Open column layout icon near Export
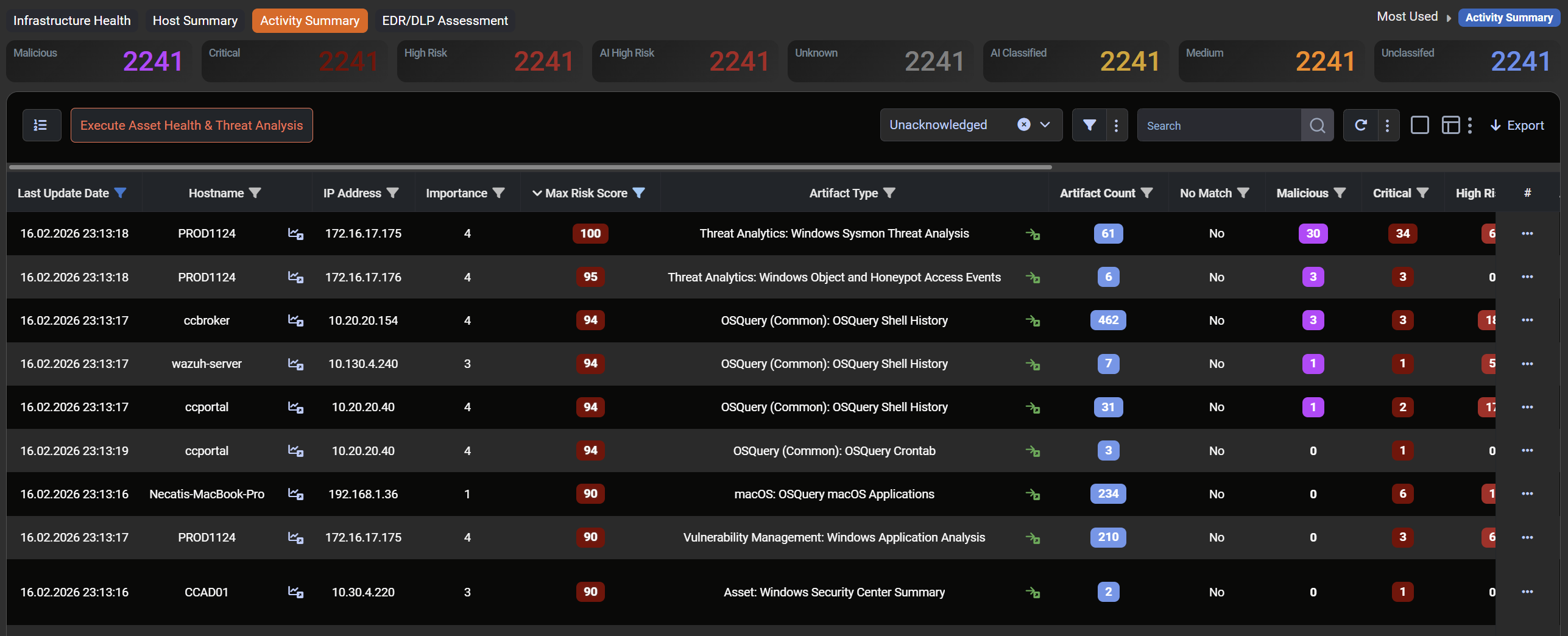1568x636 pixels. (1450, 125)
